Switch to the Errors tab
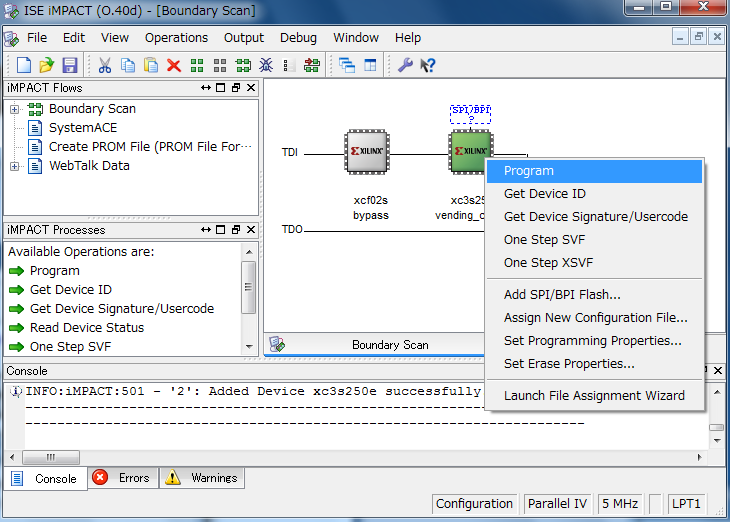 123,478
